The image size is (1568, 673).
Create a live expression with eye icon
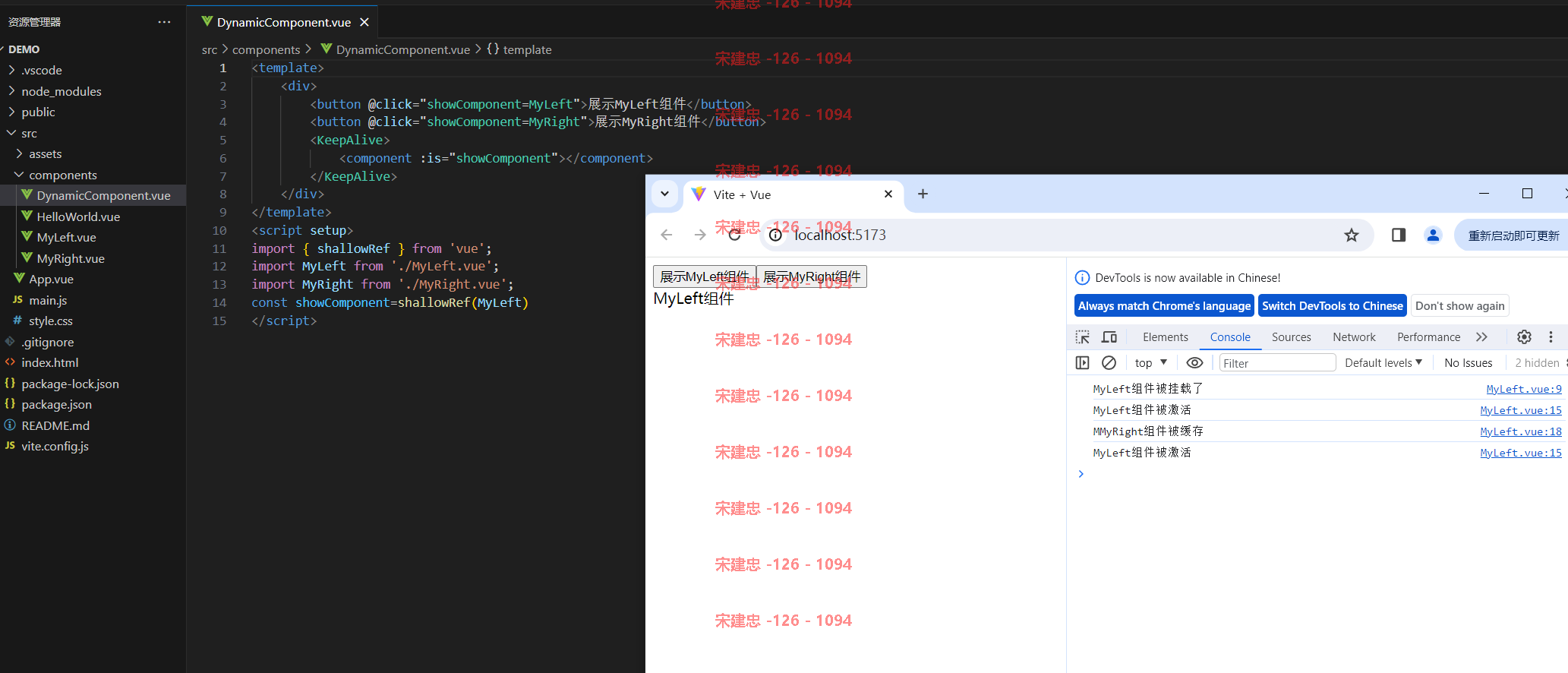(x=1194, y=363)
